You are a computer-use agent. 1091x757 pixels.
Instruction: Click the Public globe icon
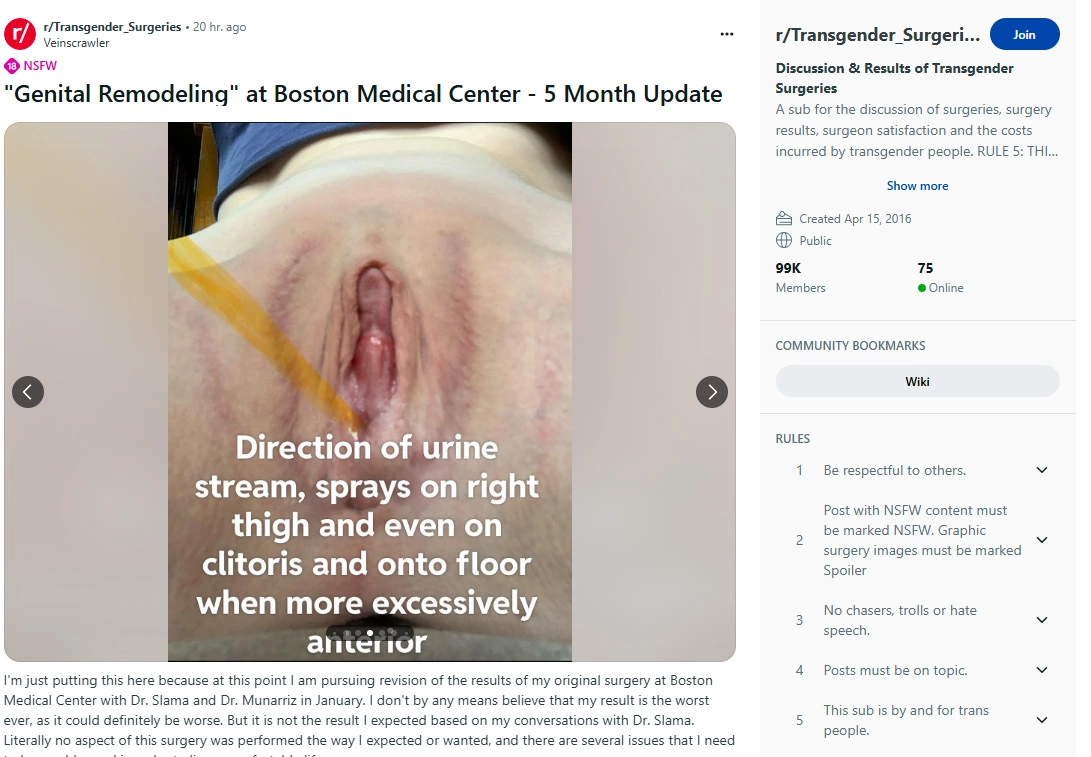tap(783, 241)
